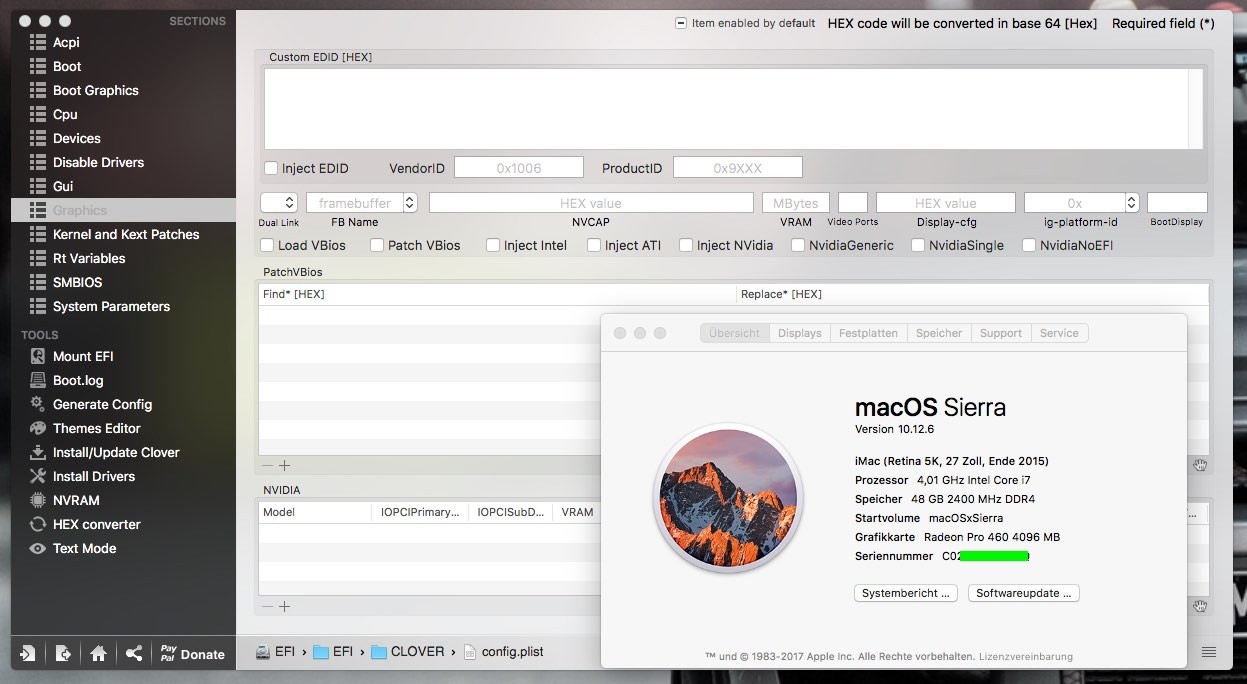Enable the NvidiaNoEFI checkbox
1247x684 pixels.
click(x=1029, y=245)
